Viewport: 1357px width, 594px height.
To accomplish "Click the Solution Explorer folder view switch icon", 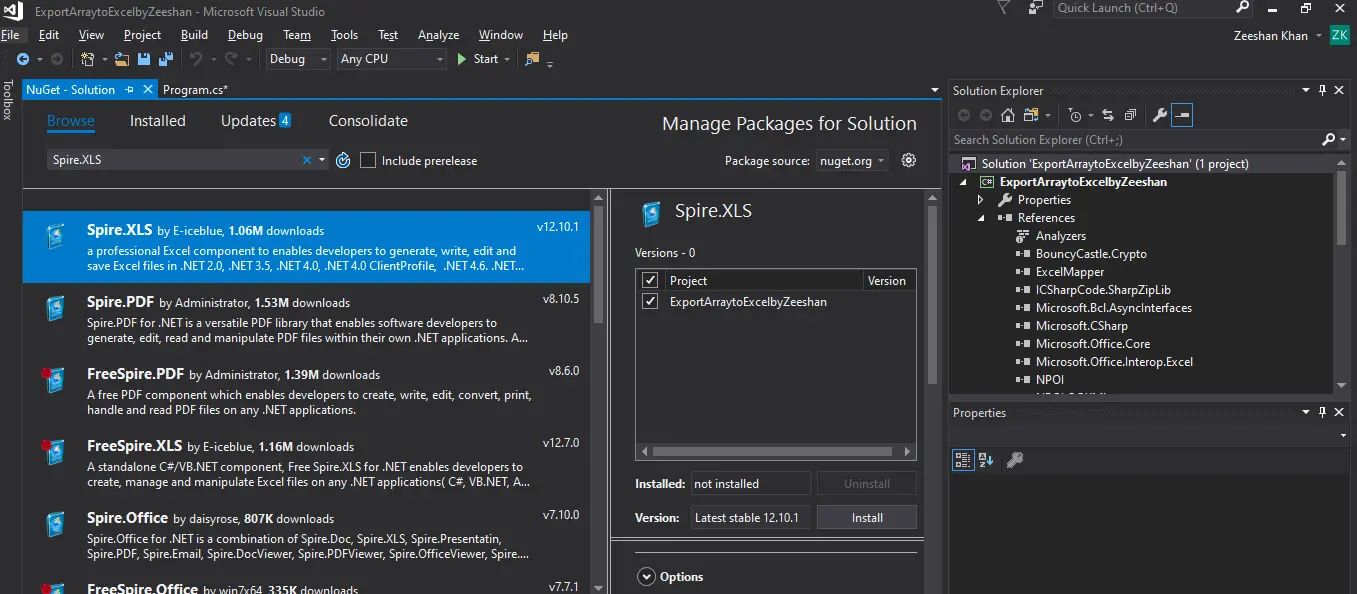I will [x=1030, y=115].
